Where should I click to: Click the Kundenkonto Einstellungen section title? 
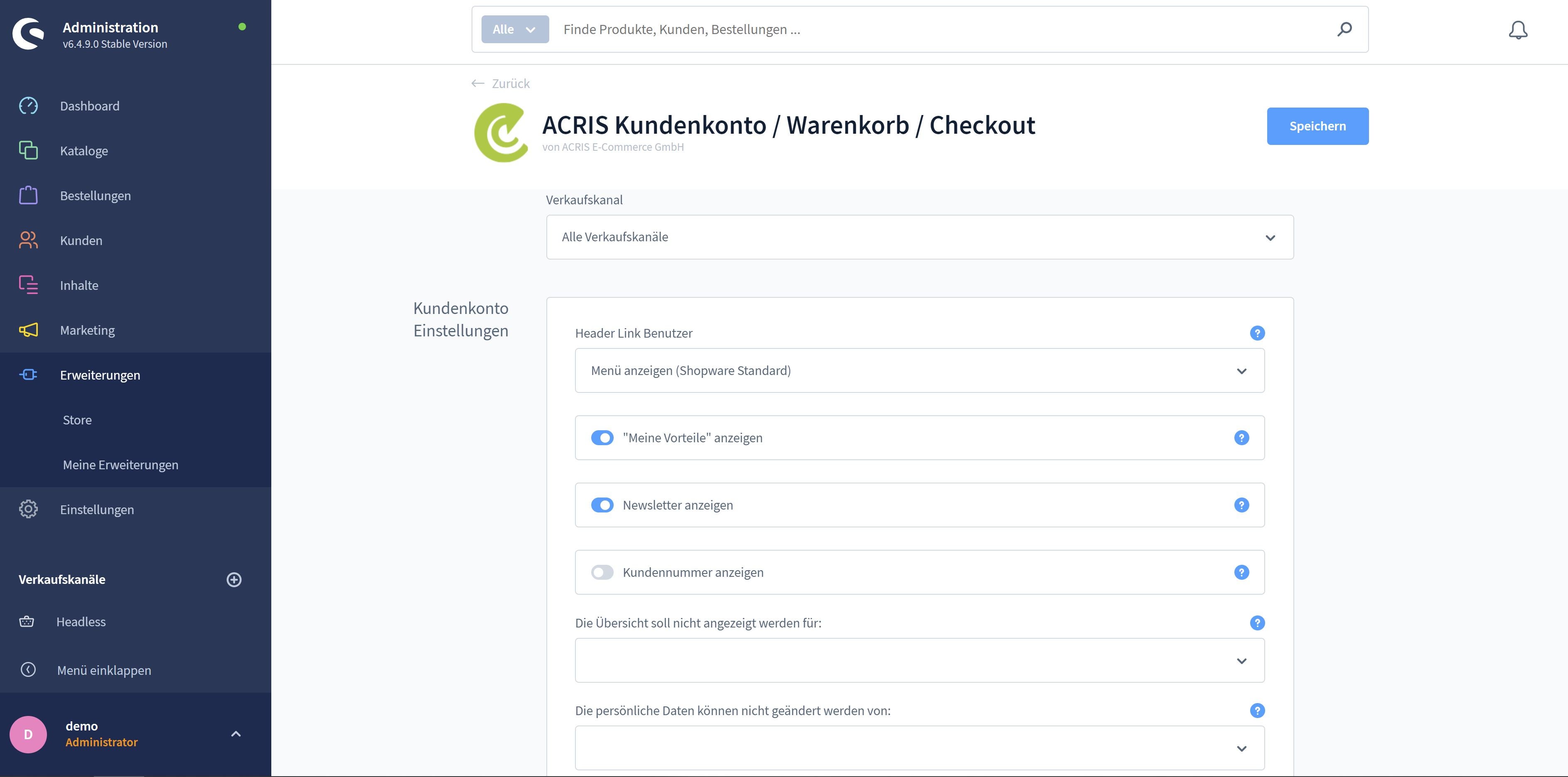click(x=461, y=319)
